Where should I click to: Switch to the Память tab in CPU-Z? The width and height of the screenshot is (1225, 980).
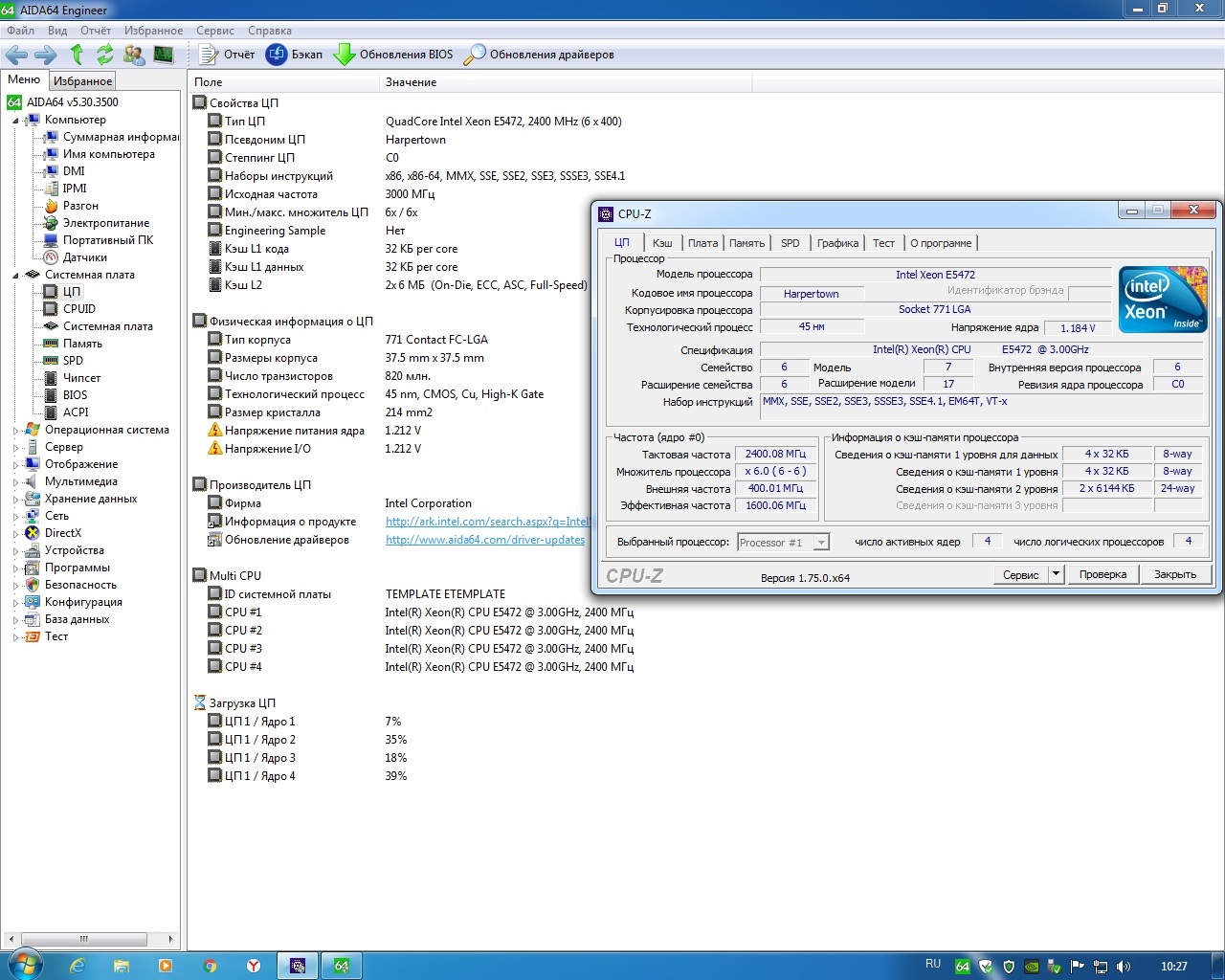click(746, 243)
